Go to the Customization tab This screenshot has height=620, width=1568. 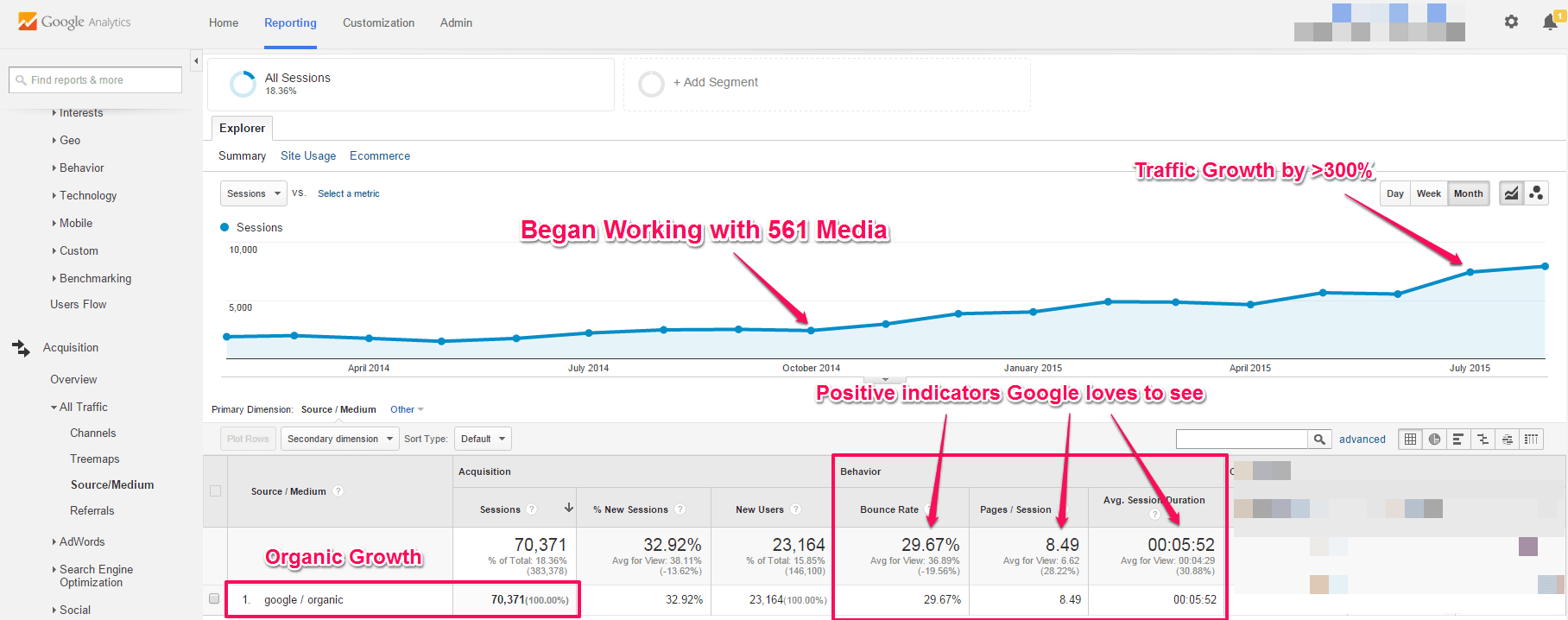(378, 23)
